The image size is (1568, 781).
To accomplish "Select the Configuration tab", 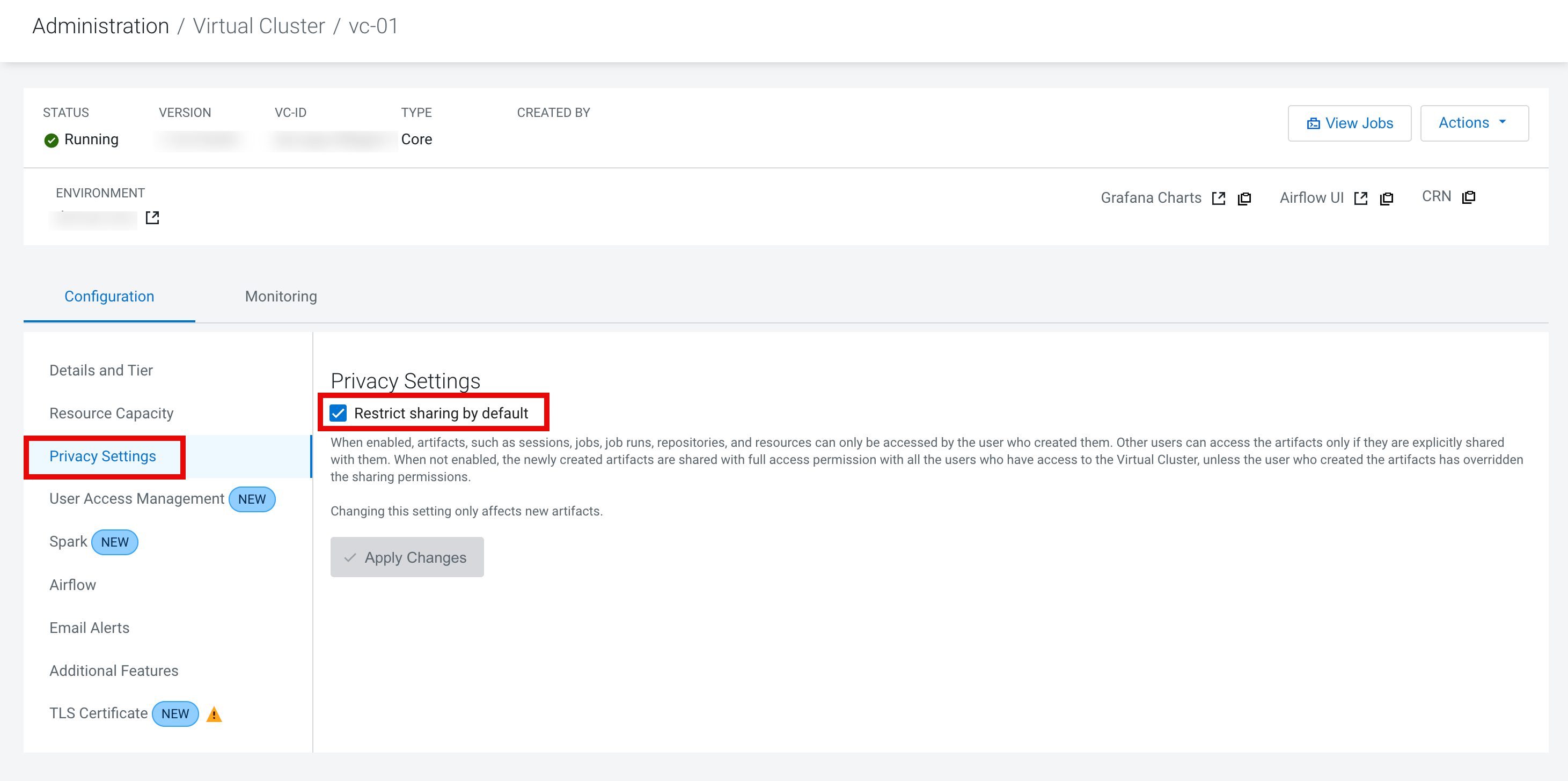I will tap(109, 296).
